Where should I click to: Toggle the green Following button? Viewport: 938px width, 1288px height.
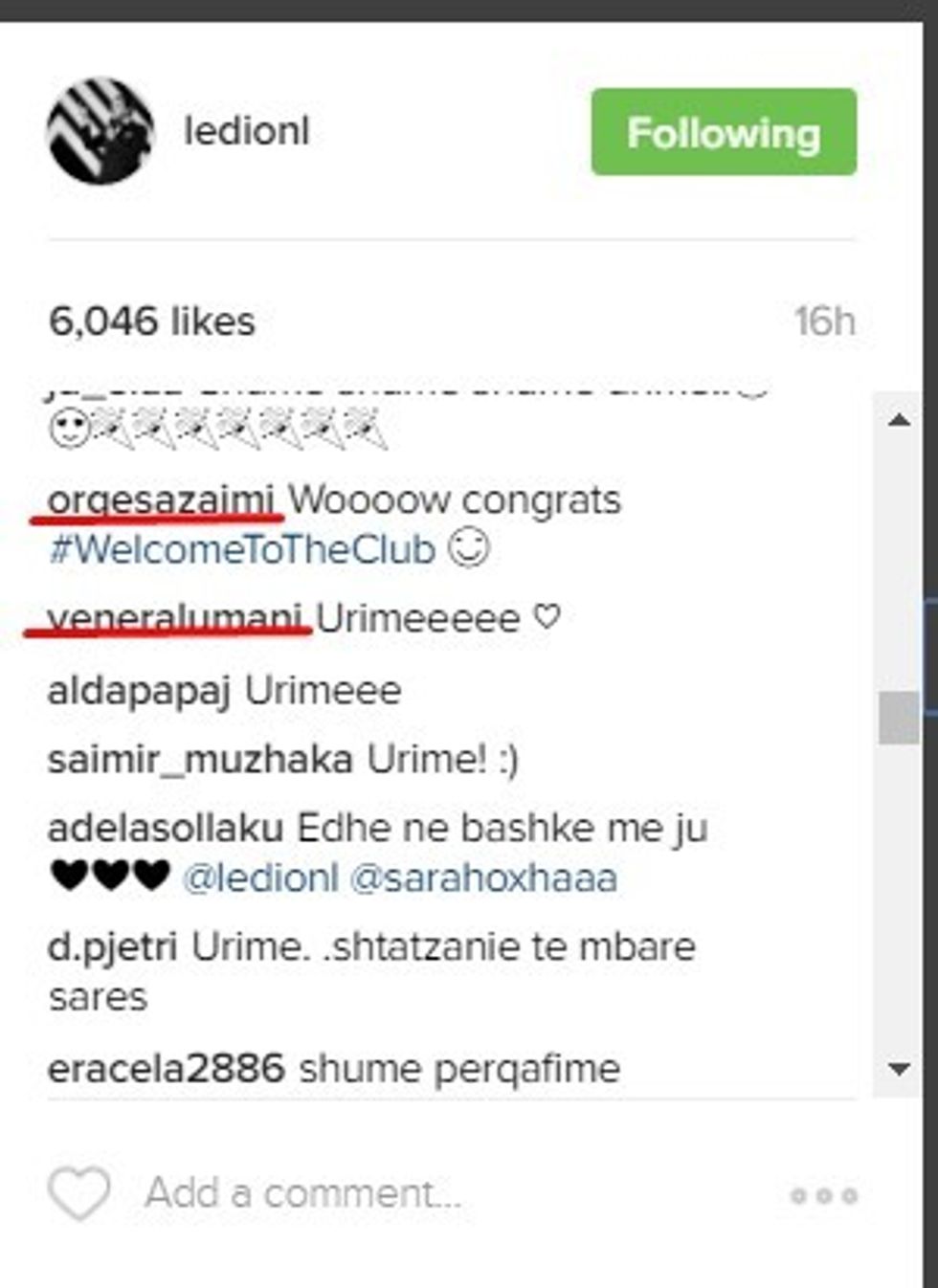(724, 132)
